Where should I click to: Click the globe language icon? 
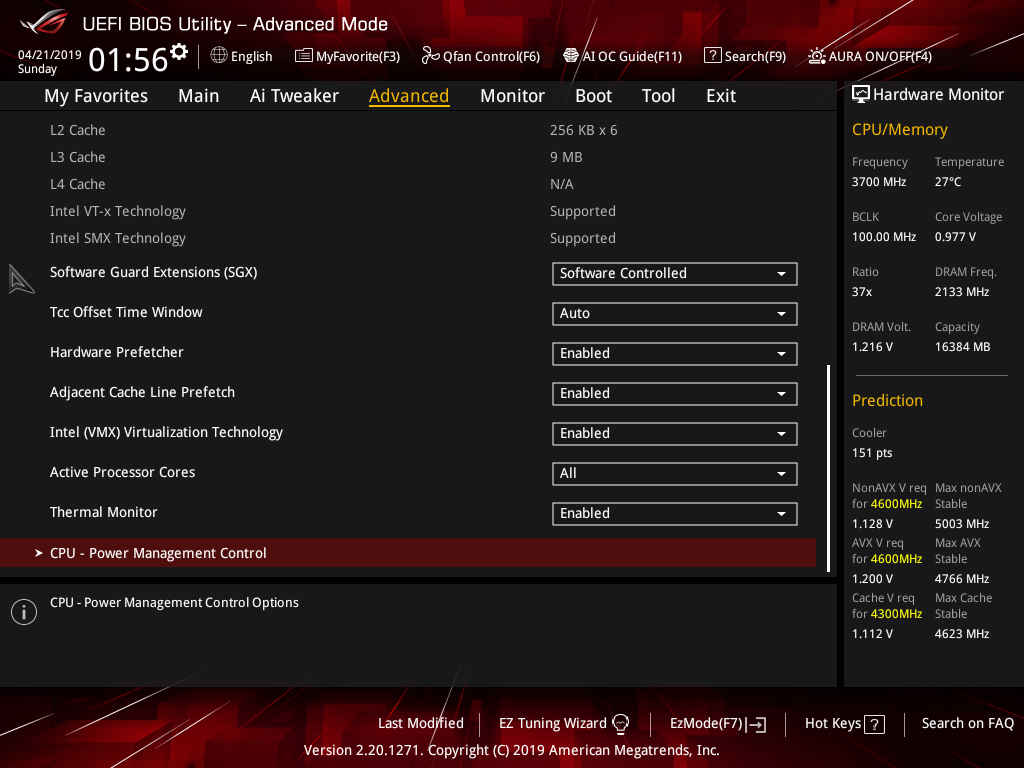click(x=219, y=56)
